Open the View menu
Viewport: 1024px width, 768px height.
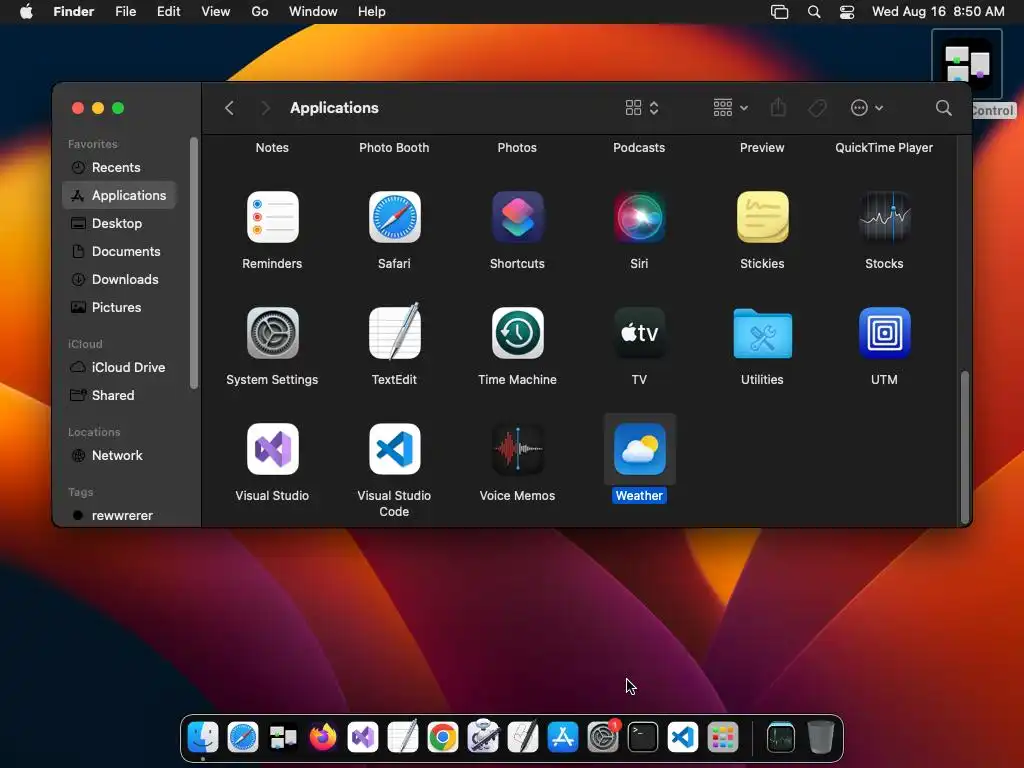click(x=216, y=12)
